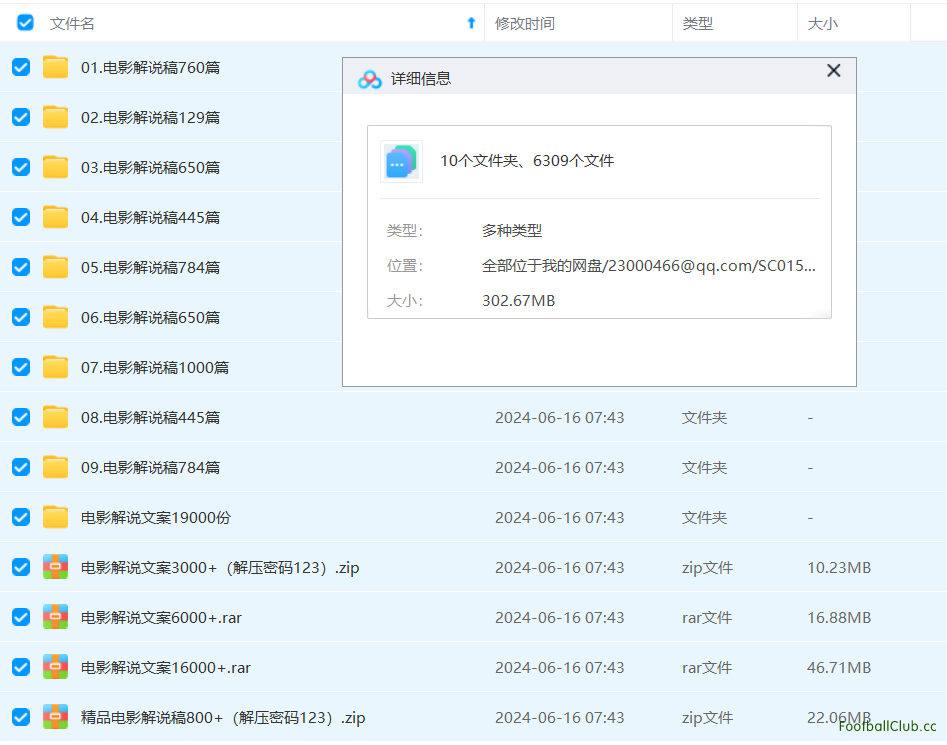Open the 大小 column sort options
The width and height of the screenshot is (947, 745).
click(822, 22)
